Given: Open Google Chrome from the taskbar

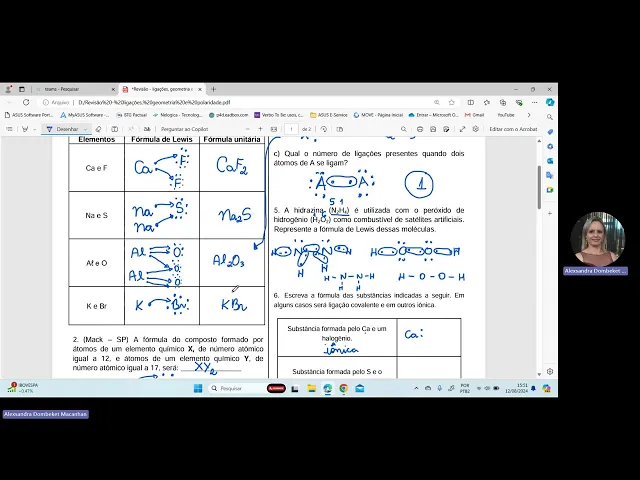Looking at the screenshot, I should coord(344,389).
